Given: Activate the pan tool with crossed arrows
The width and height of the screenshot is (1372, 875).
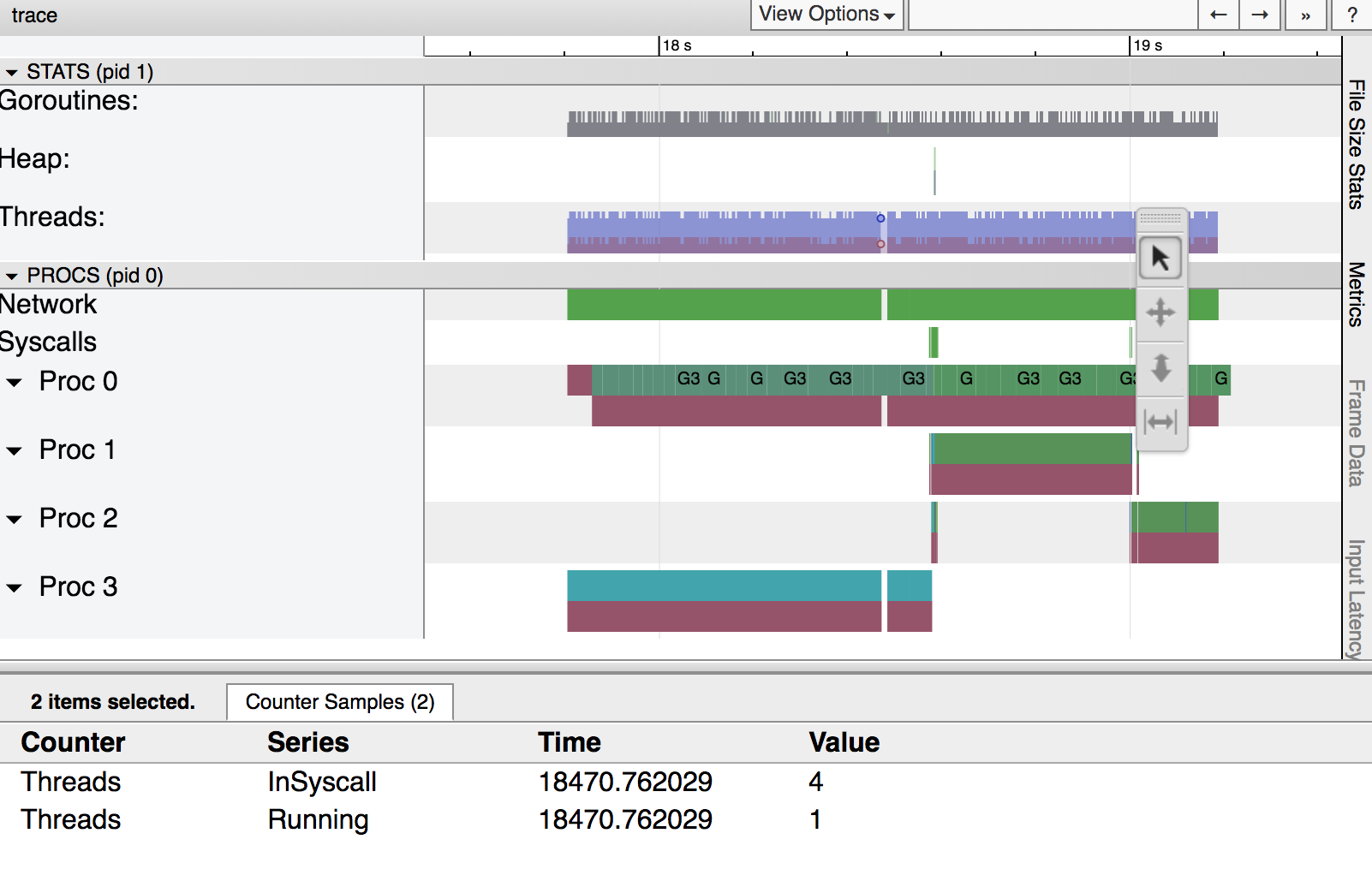Looking at the screenshot, I should click(1160, 312).
